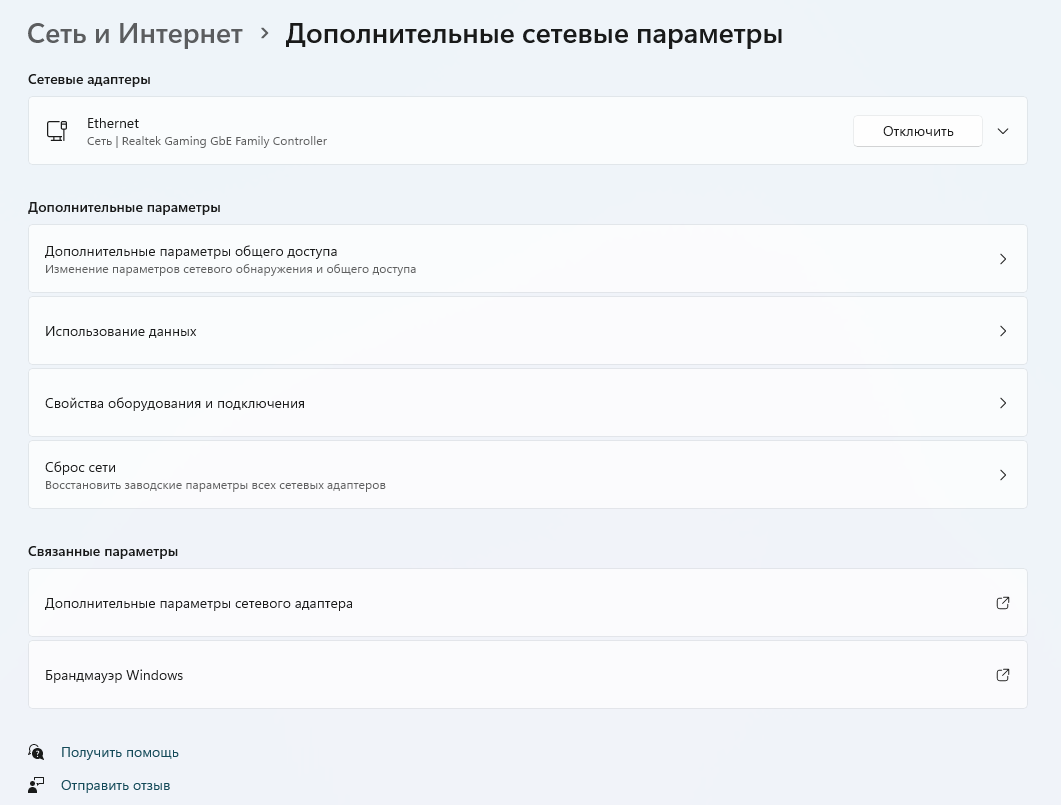Click the help icon next to Получить помощь
Image resolution: width=1061 pixels, height=805 pixels.
[37, 752]
